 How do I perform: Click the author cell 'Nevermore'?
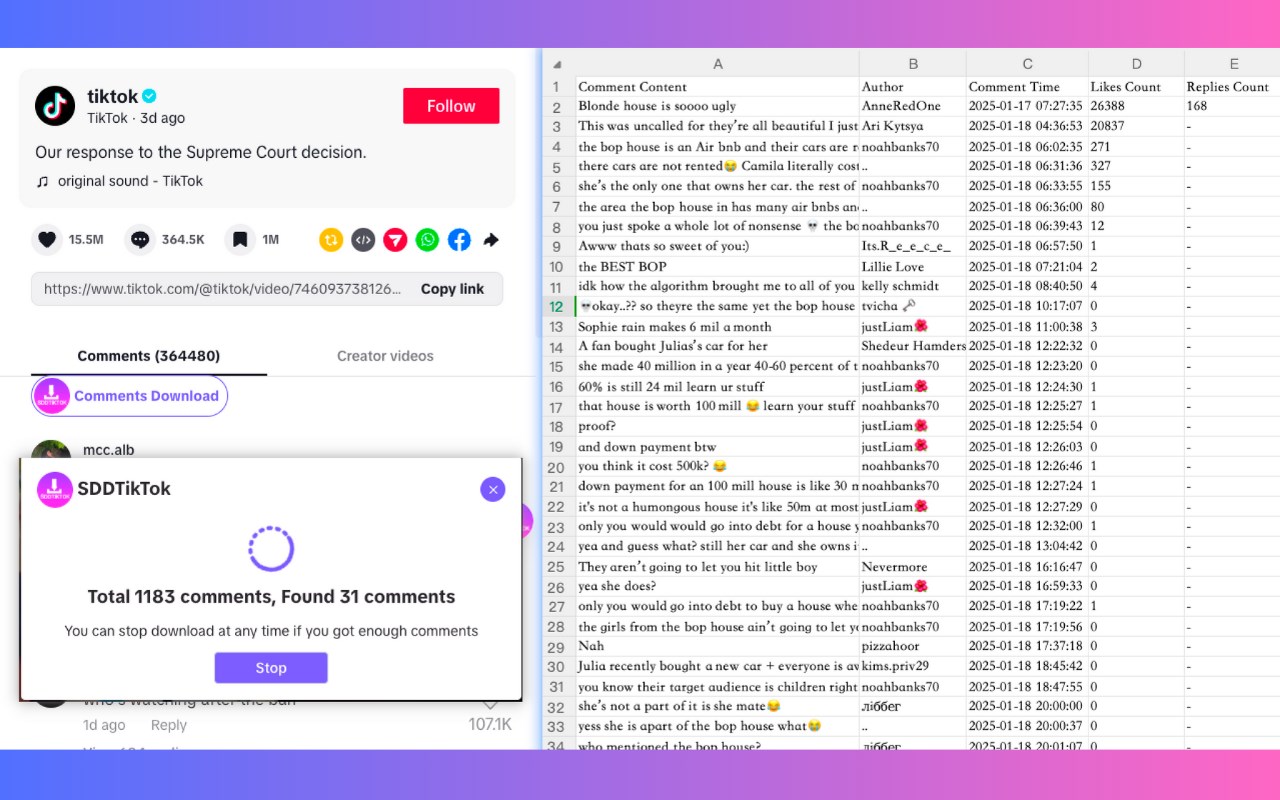[x=913, y=566]
